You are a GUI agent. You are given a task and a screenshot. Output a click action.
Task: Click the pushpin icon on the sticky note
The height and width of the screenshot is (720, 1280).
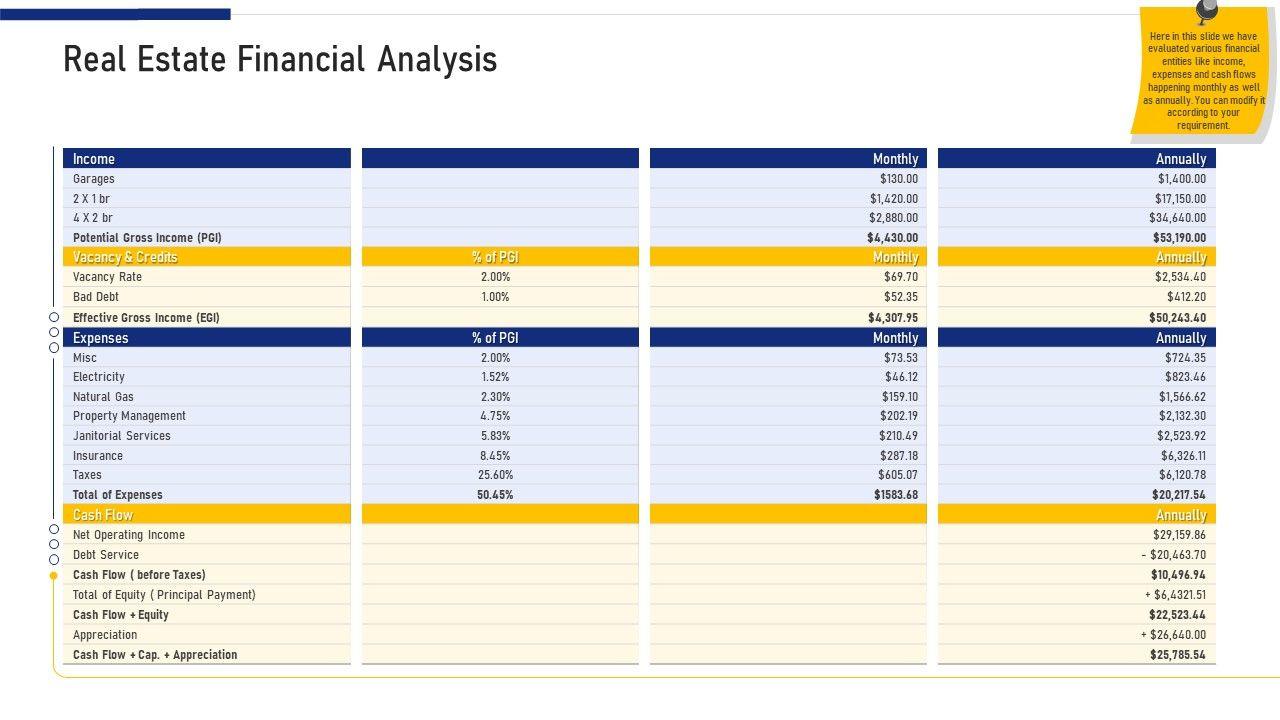(x=1207, y=12)
